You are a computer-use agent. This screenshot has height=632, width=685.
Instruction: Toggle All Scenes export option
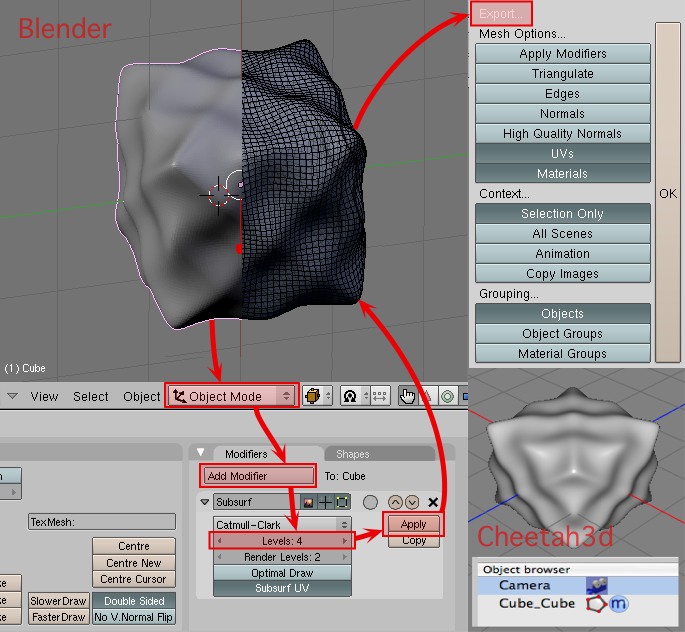click(x=563, y=234)
